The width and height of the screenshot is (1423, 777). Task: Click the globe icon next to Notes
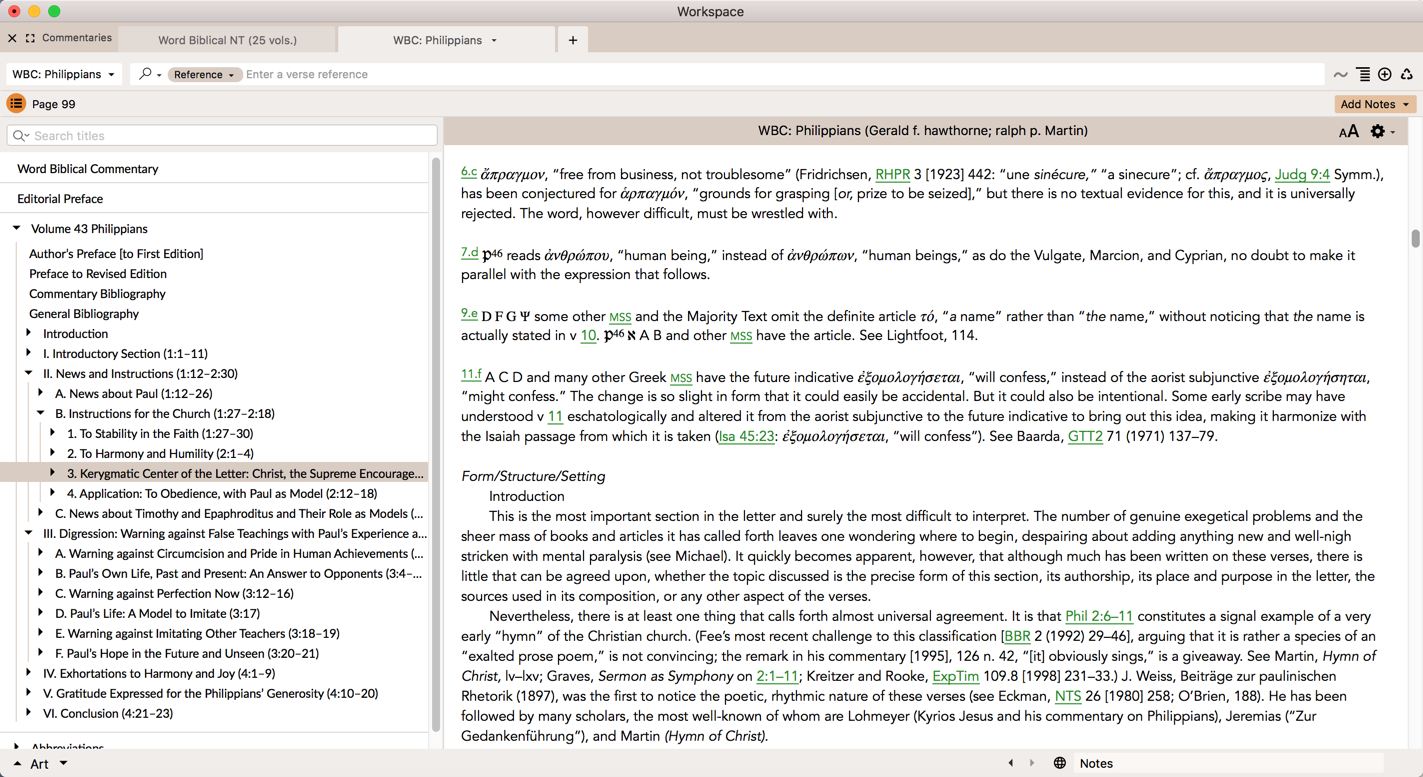(1060, 763)
